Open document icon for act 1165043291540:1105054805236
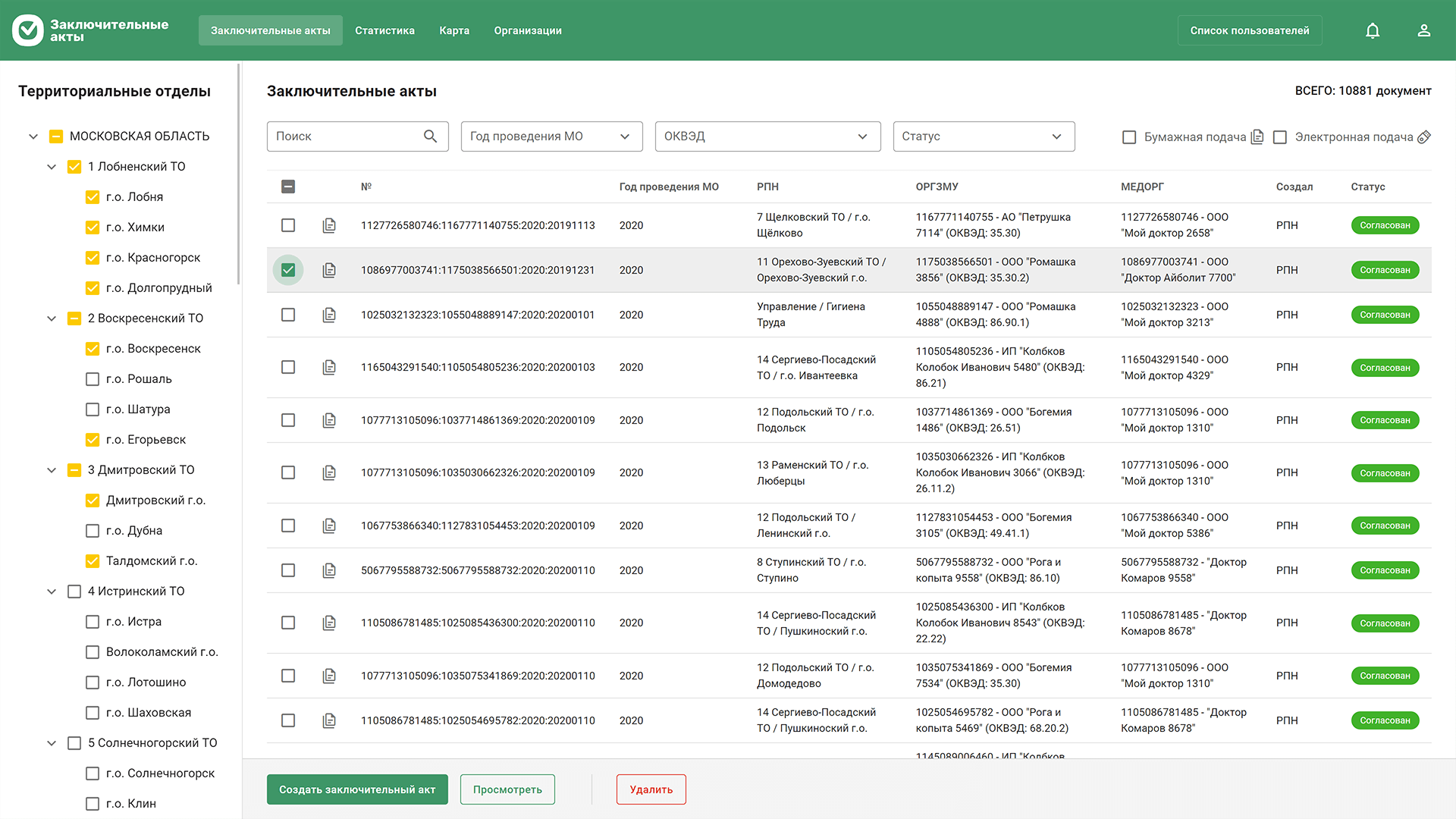Image resolution: width=1456 pixels, height=819 pixels. [x=329, y=367]
